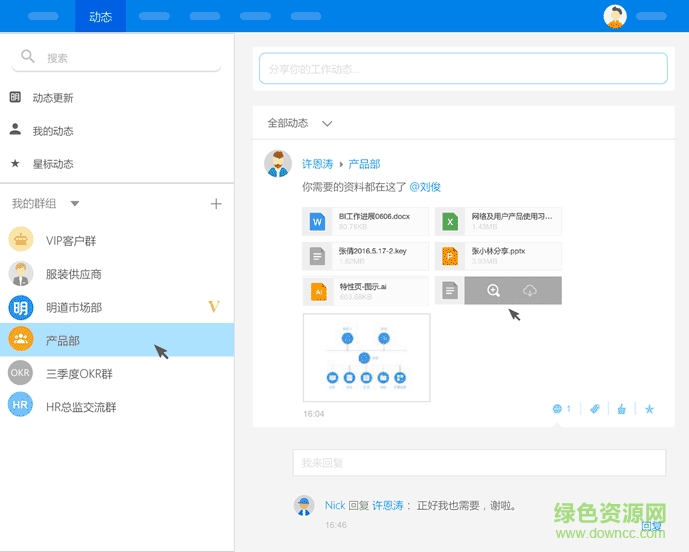Open 特性页-图示.ai file
Image resolution: width=689 pixels, height=552 pixels.
[365, 291]
